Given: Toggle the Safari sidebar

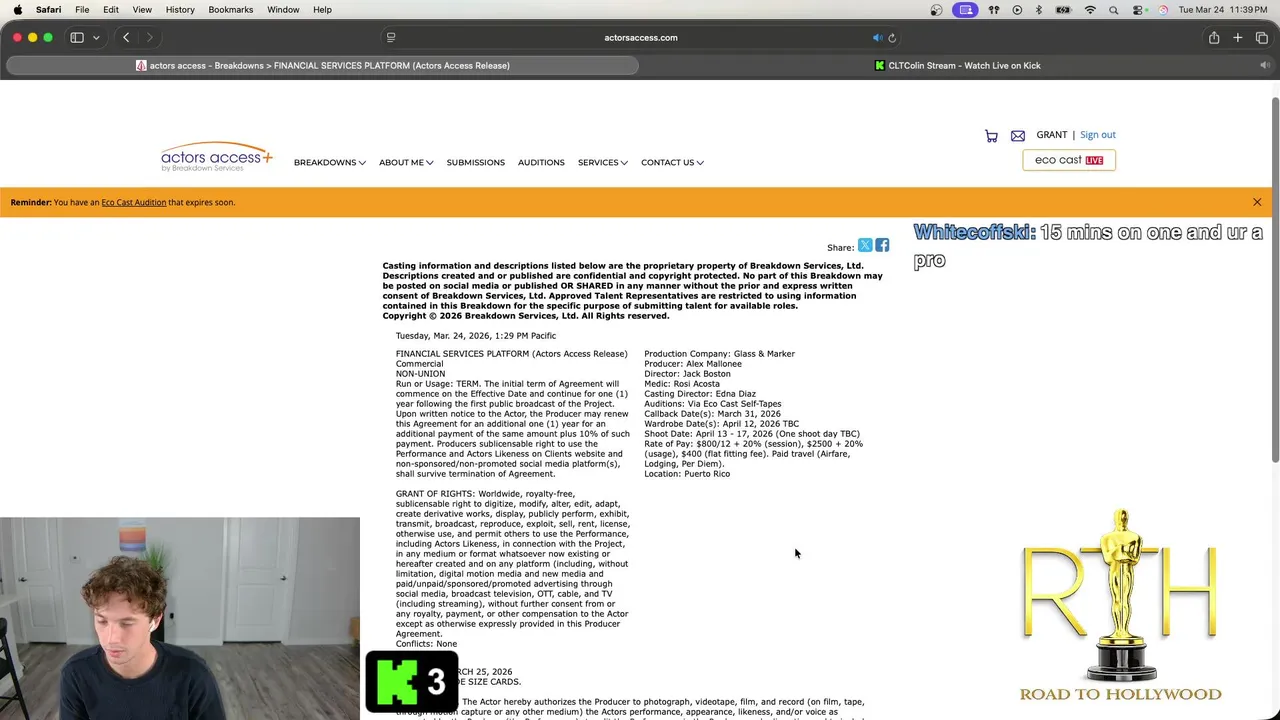Looking at the screenshot, I should click(x=77, y=38).
